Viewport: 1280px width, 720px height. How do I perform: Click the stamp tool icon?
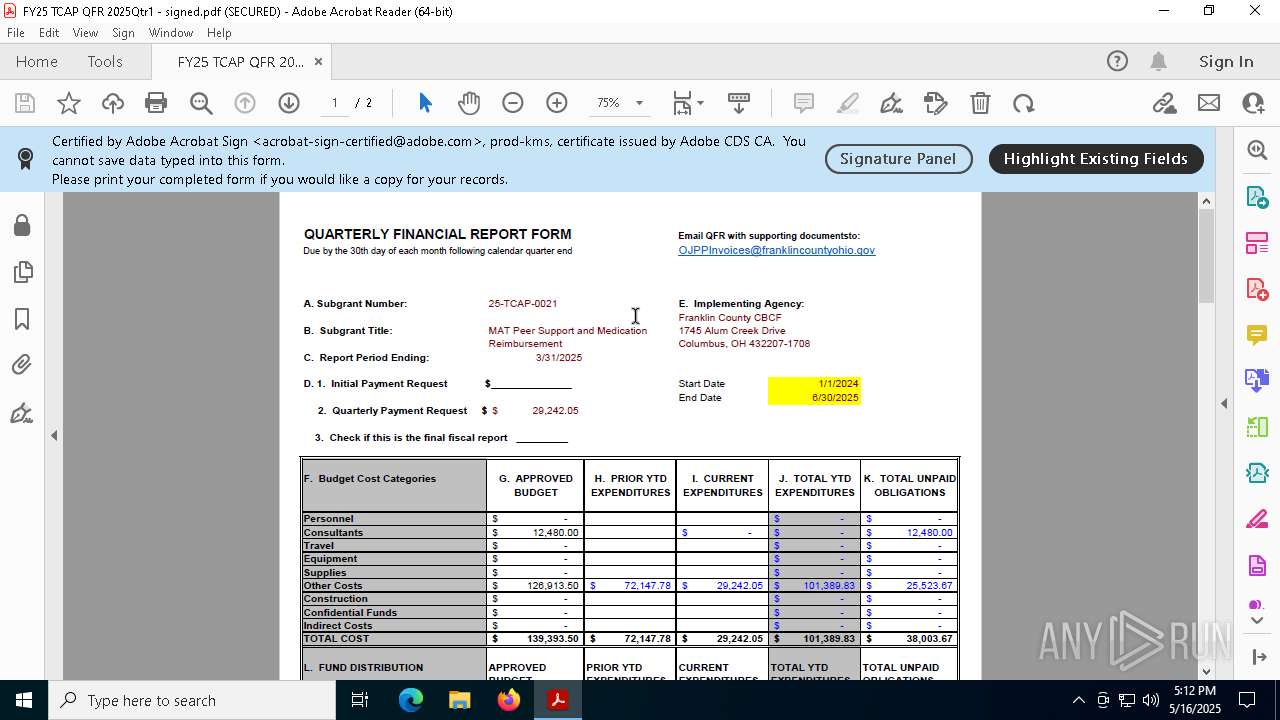point(936,103)
